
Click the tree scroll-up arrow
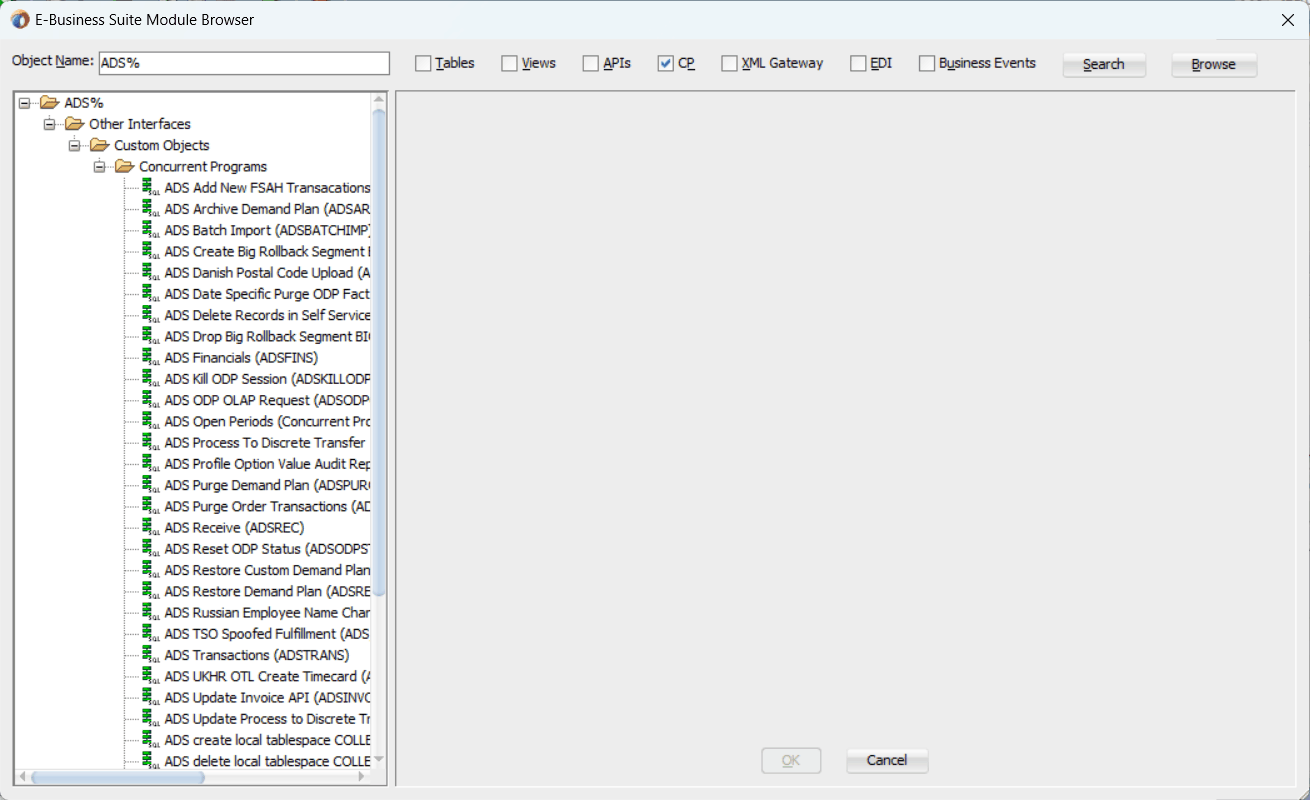(x=379, y=100)
